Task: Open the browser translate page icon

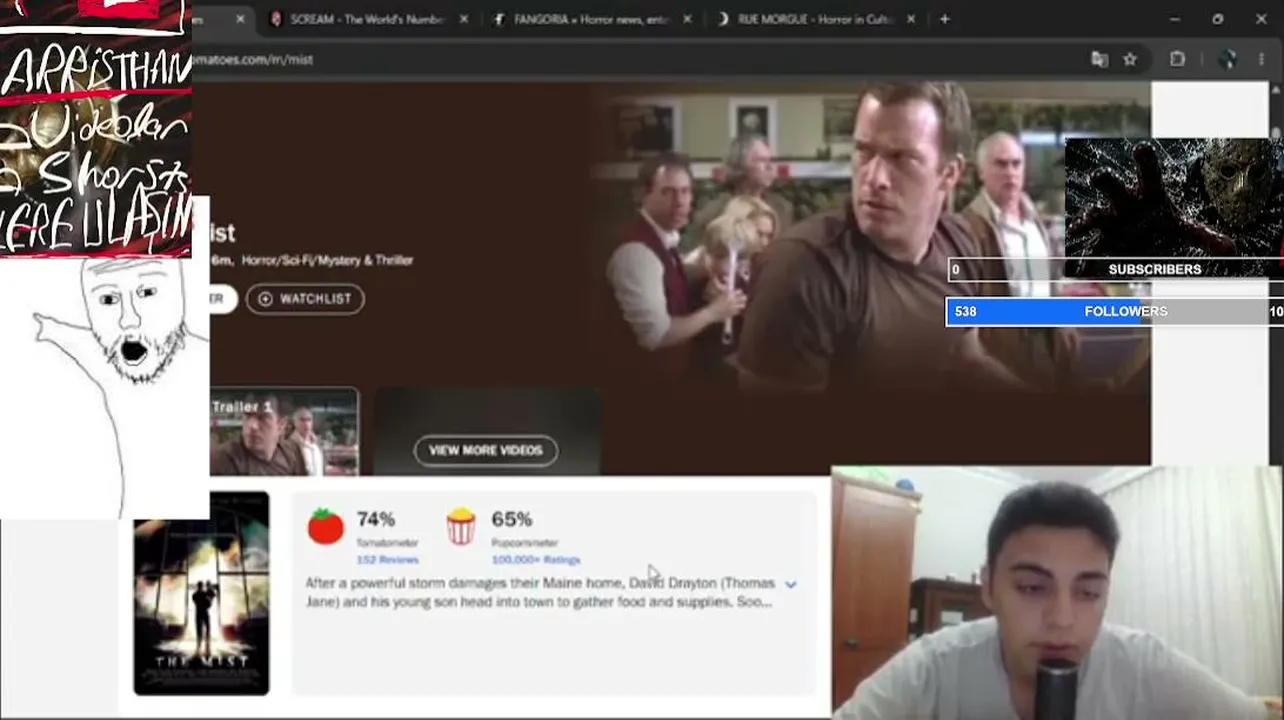Action: [x=1100, y=60]
